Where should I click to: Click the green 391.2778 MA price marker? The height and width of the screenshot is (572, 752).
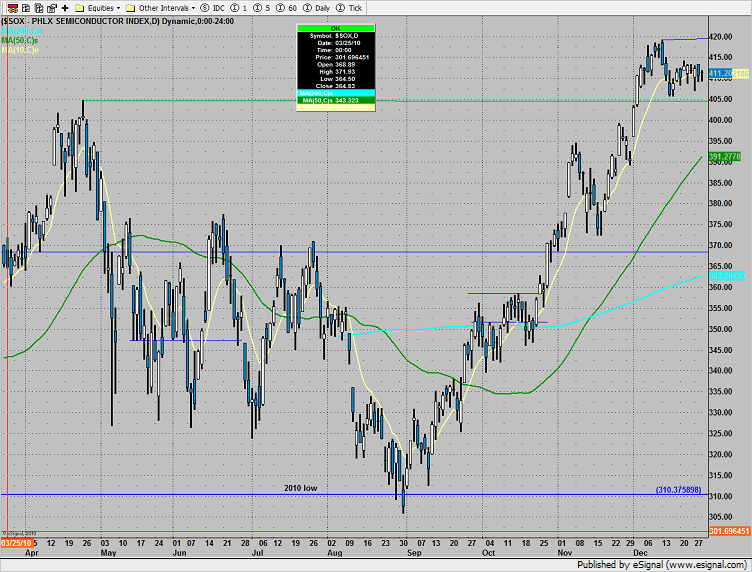click(725, 156)
